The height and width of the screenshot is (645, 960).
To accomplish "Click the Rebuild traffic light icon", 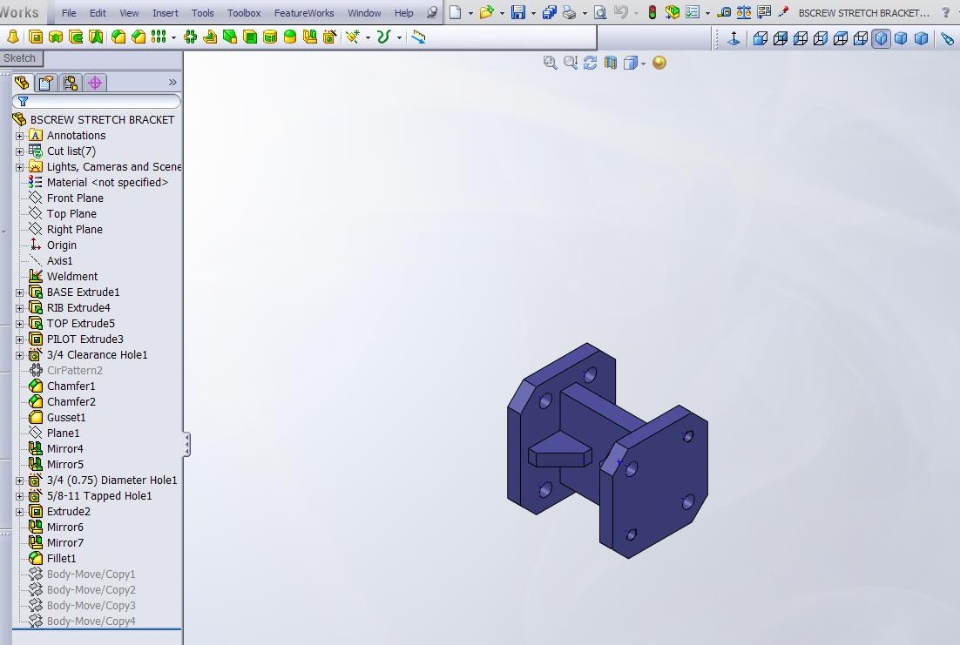I will coord(652,12).
